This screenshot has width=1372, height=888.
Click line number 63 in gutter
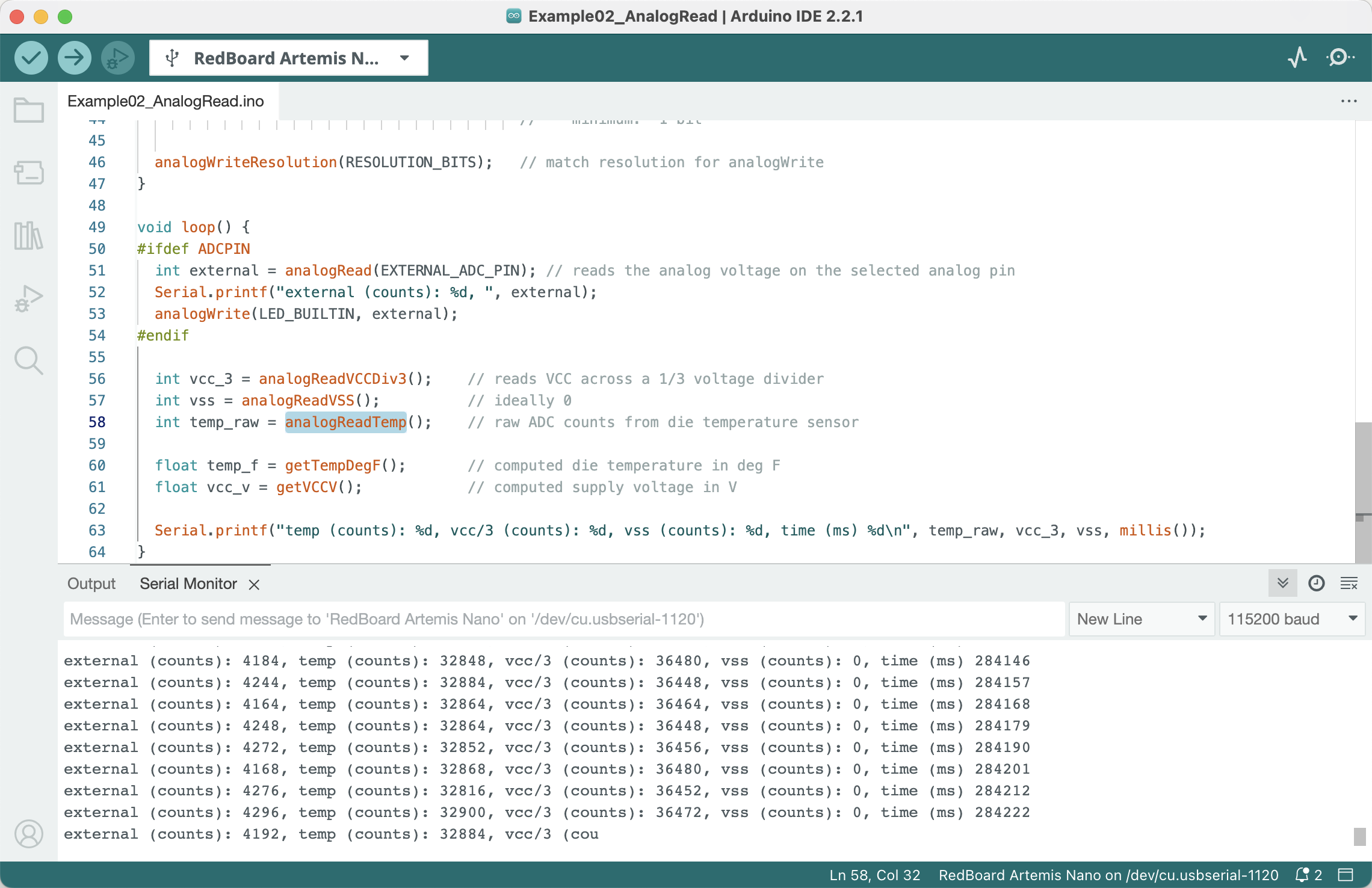97,530
